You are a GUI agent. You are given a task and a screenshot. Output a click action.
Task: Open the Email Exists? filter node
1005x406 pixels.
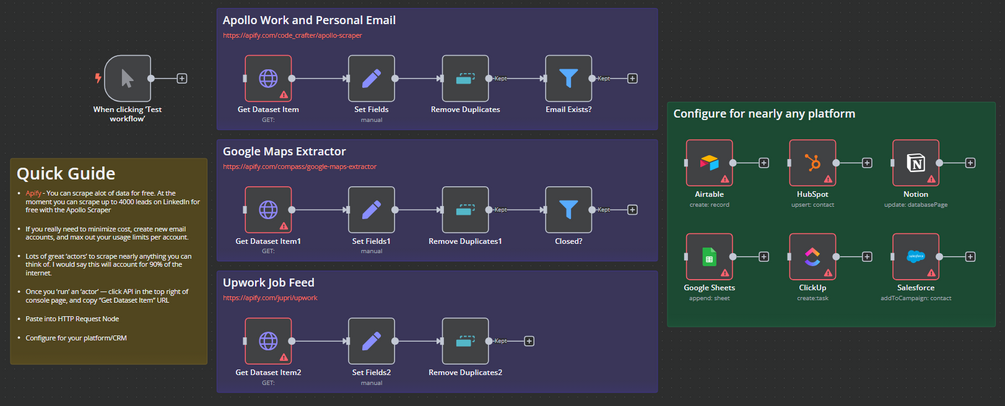click(x=569, y=78)
